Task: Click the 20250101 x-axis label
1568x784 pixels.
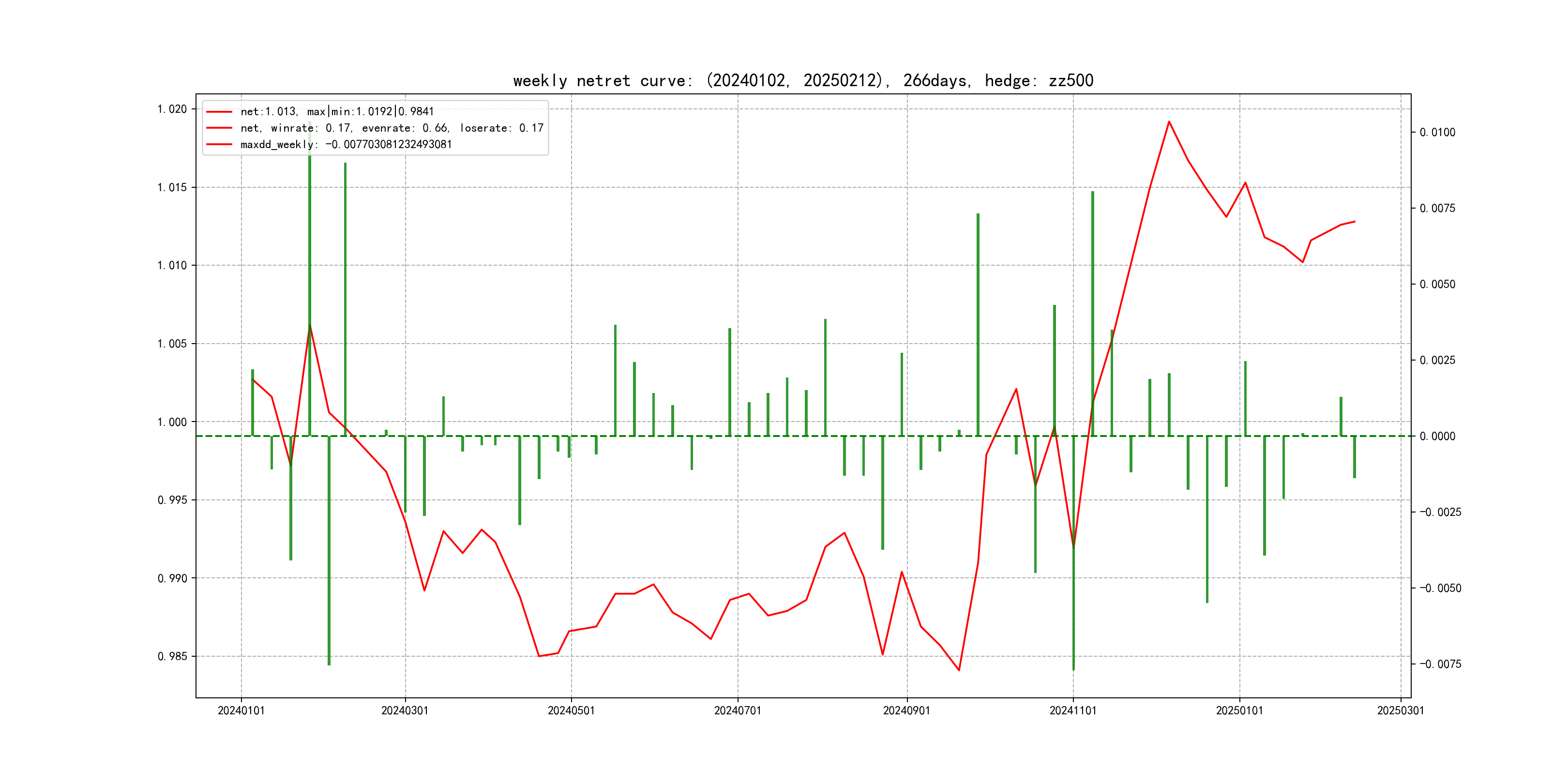Action: [x=1239, y=710]
